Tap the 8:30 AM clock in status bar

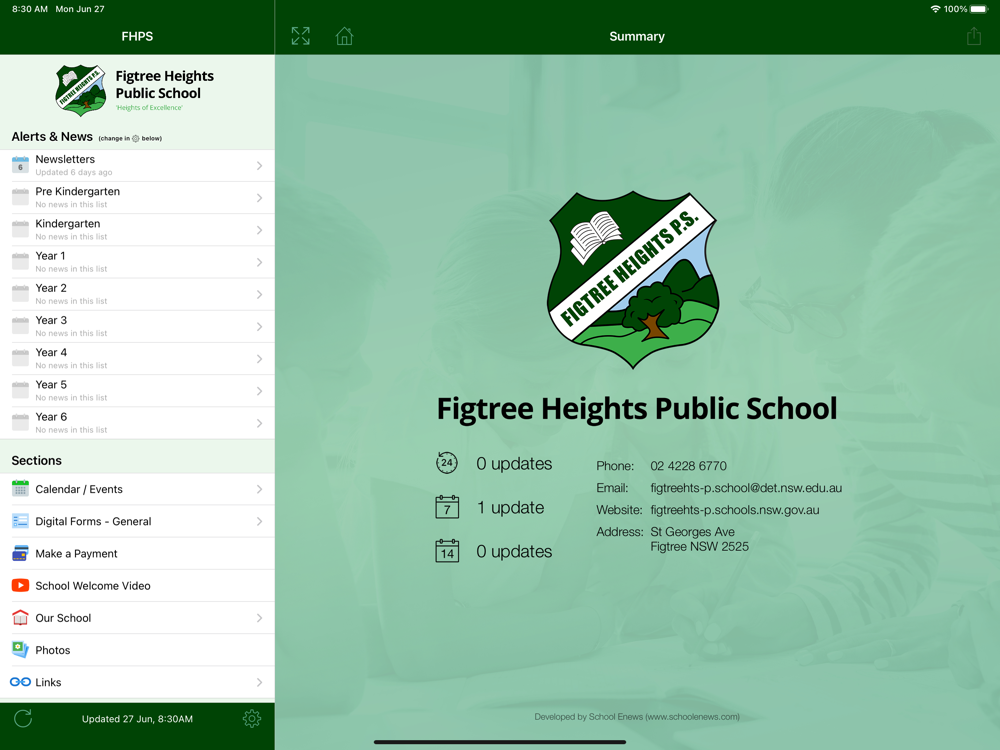coord(30,9)
